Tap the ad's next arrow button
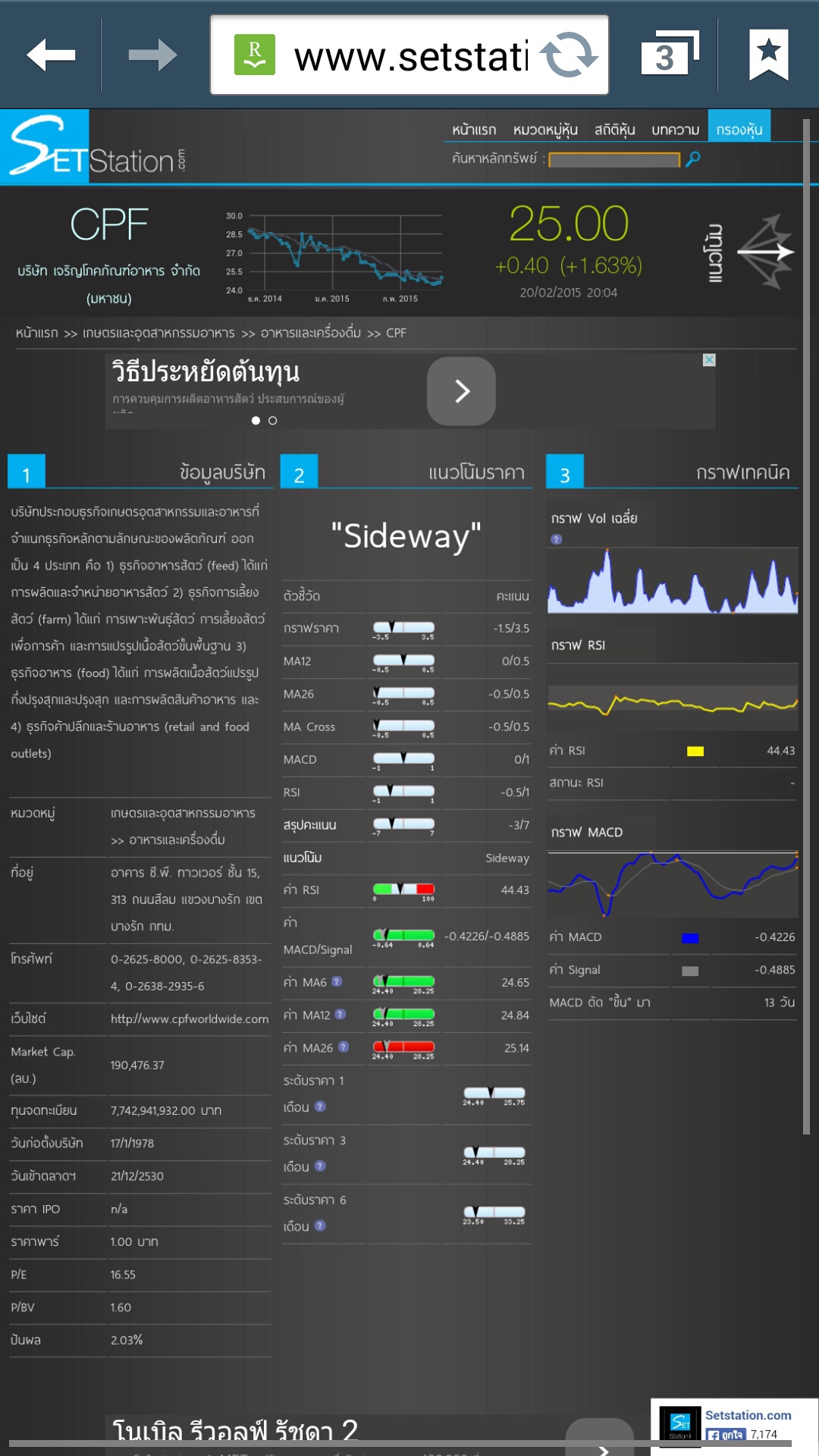The width and height of the screenshot is (819, 1456). coord(462,391)
